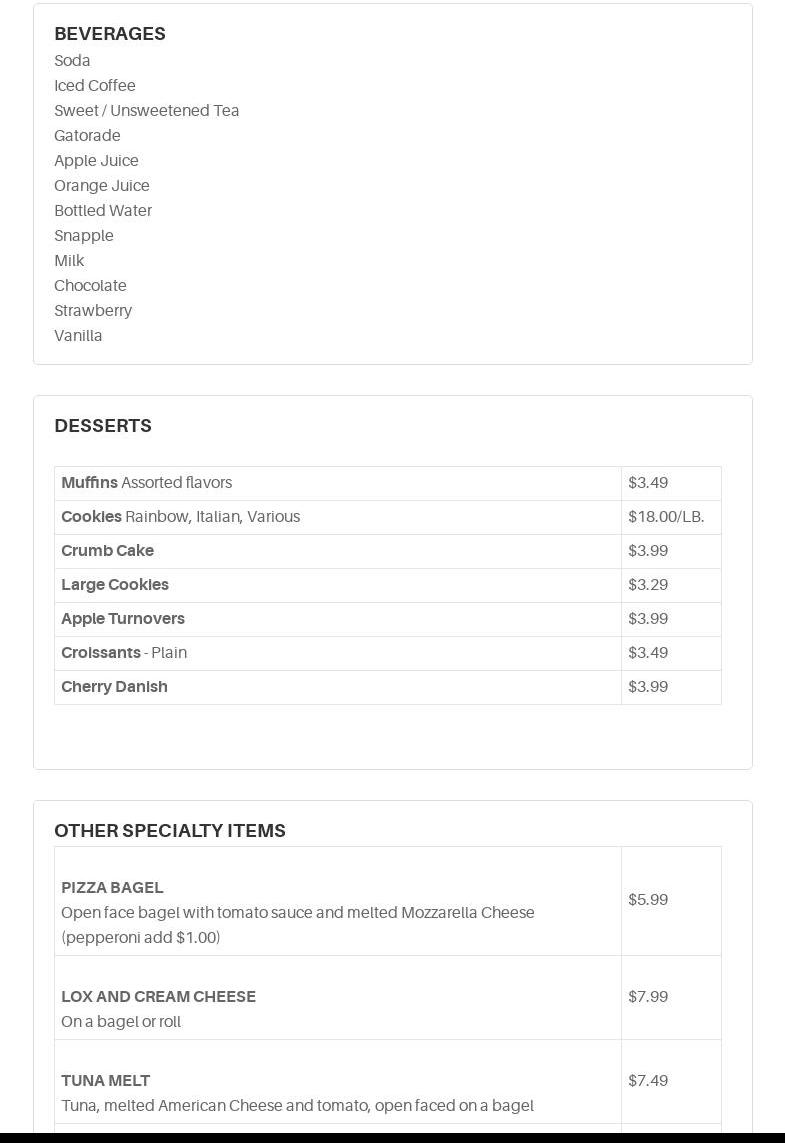Click the LOX AND CREAM CHEESE title
This screenshot has width=785, height=1143.
[158, 997]
